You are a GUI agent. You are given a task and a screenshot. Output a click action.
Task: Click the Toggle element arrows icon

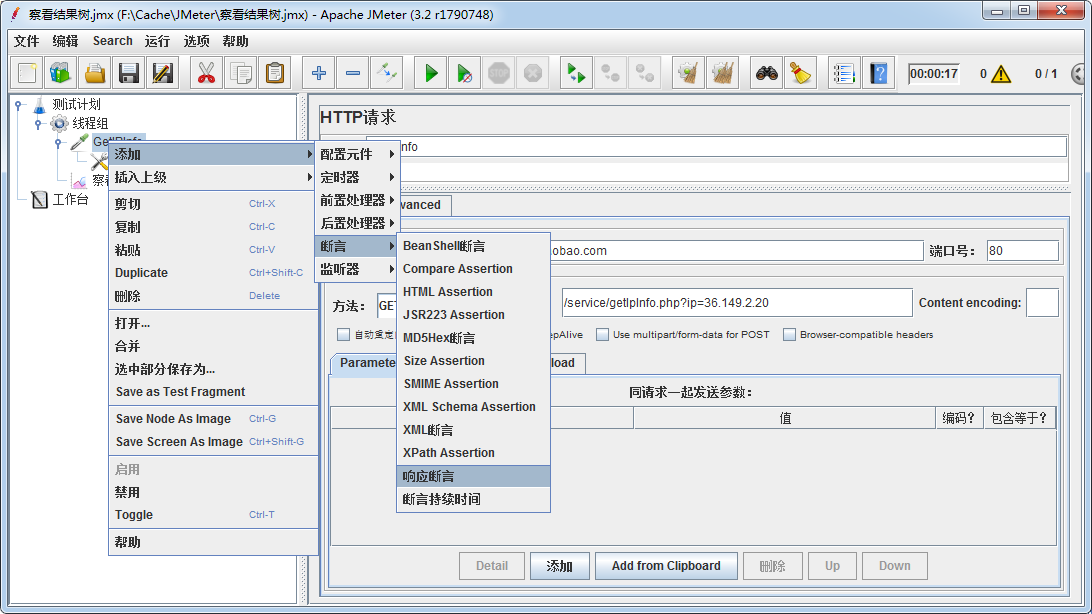click(x=387, y=73)
